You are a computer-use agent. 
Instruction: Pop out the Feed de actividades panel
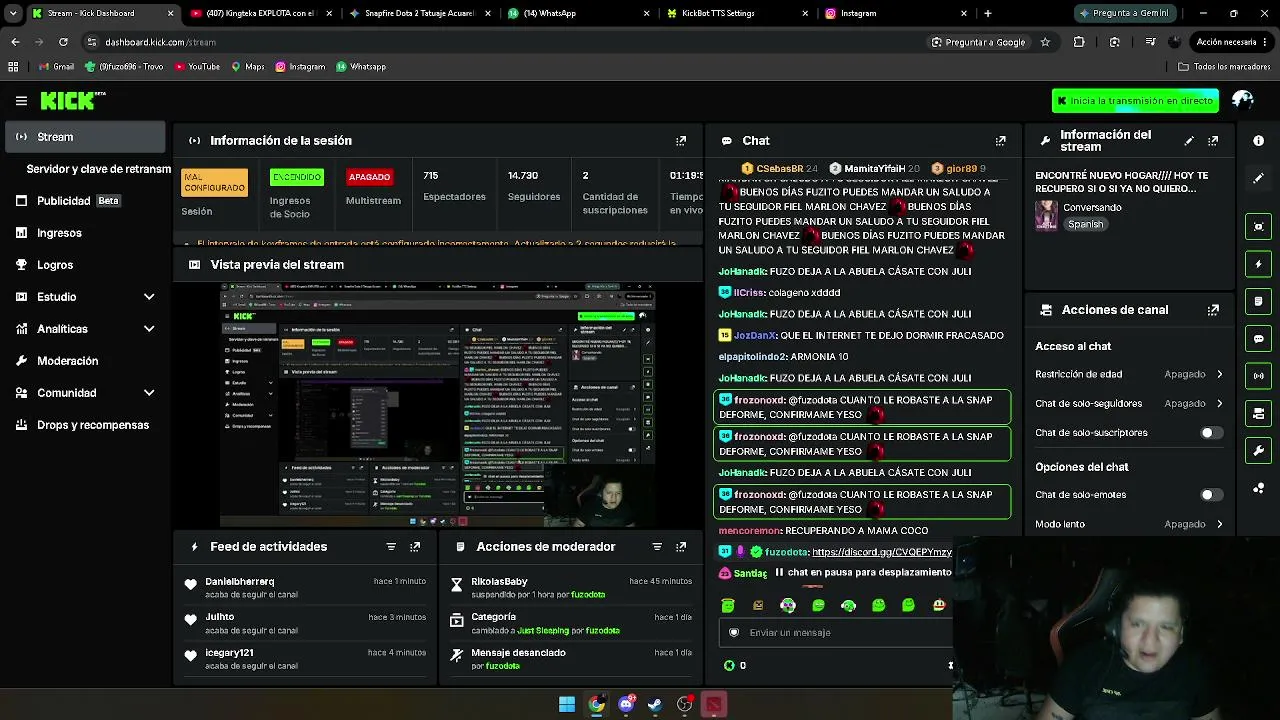click(415, 547)
